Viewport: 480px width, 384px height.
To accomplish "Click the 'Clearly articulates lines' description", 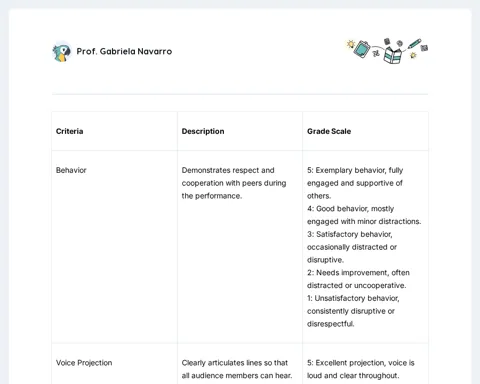I will point(237,369).
